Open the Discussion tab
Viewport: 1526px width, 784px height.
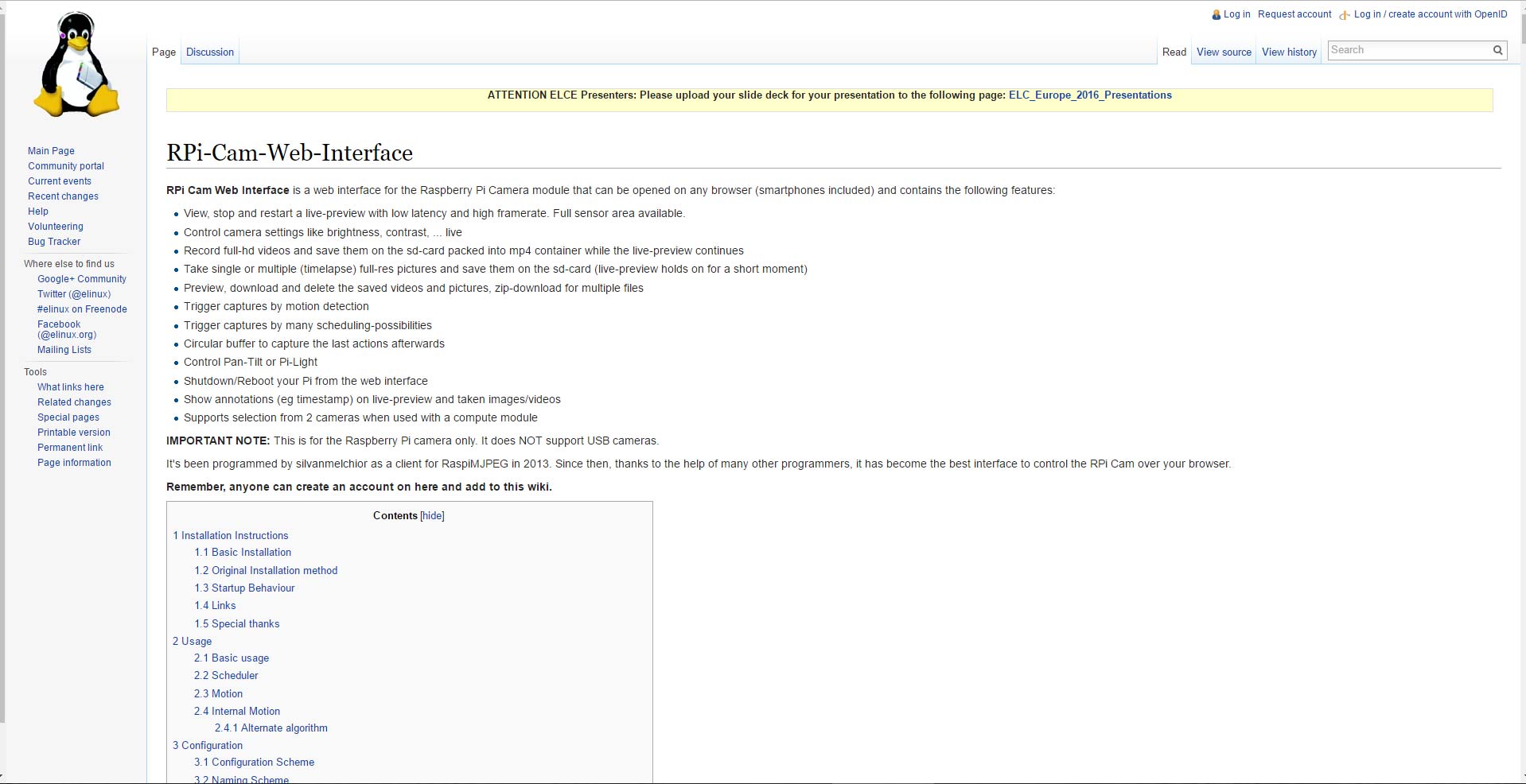click(210, 52)
